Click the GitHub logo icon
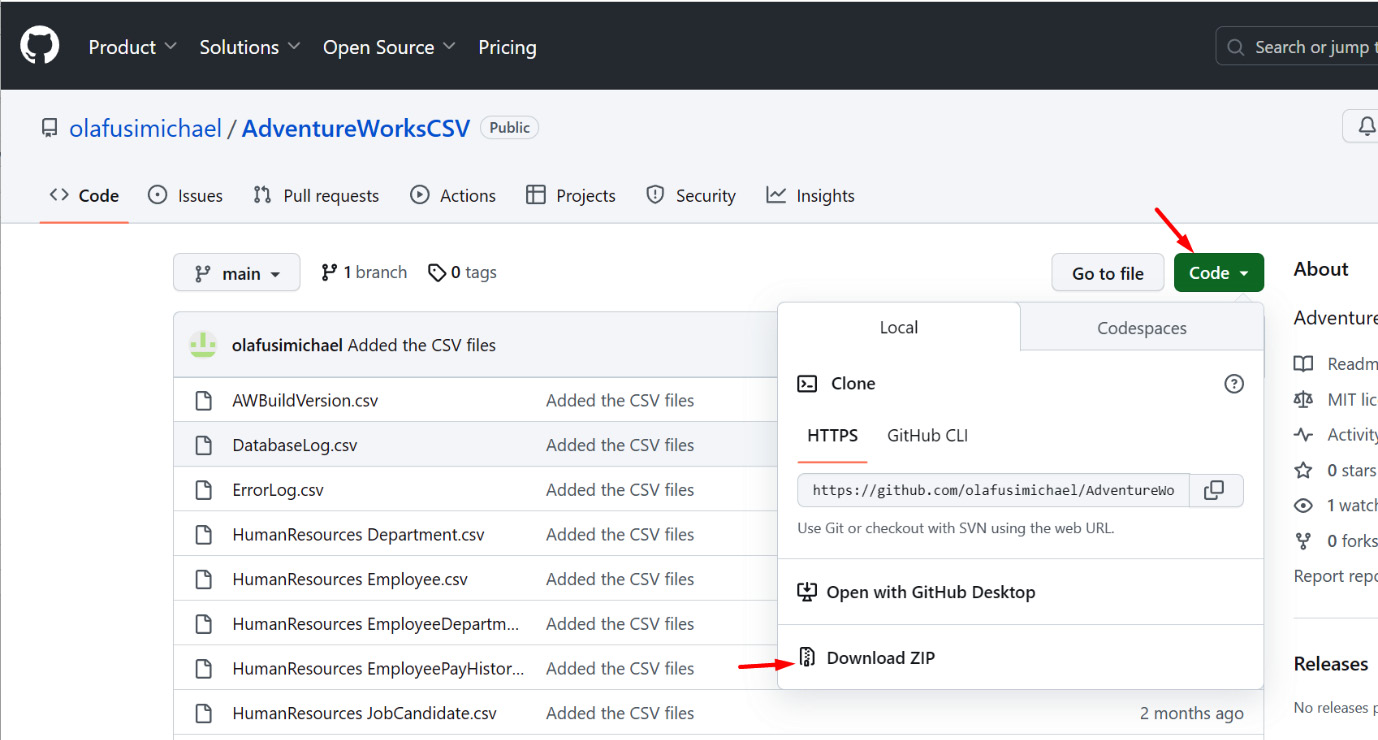1378x740 pixels. (x=40, y=46)
